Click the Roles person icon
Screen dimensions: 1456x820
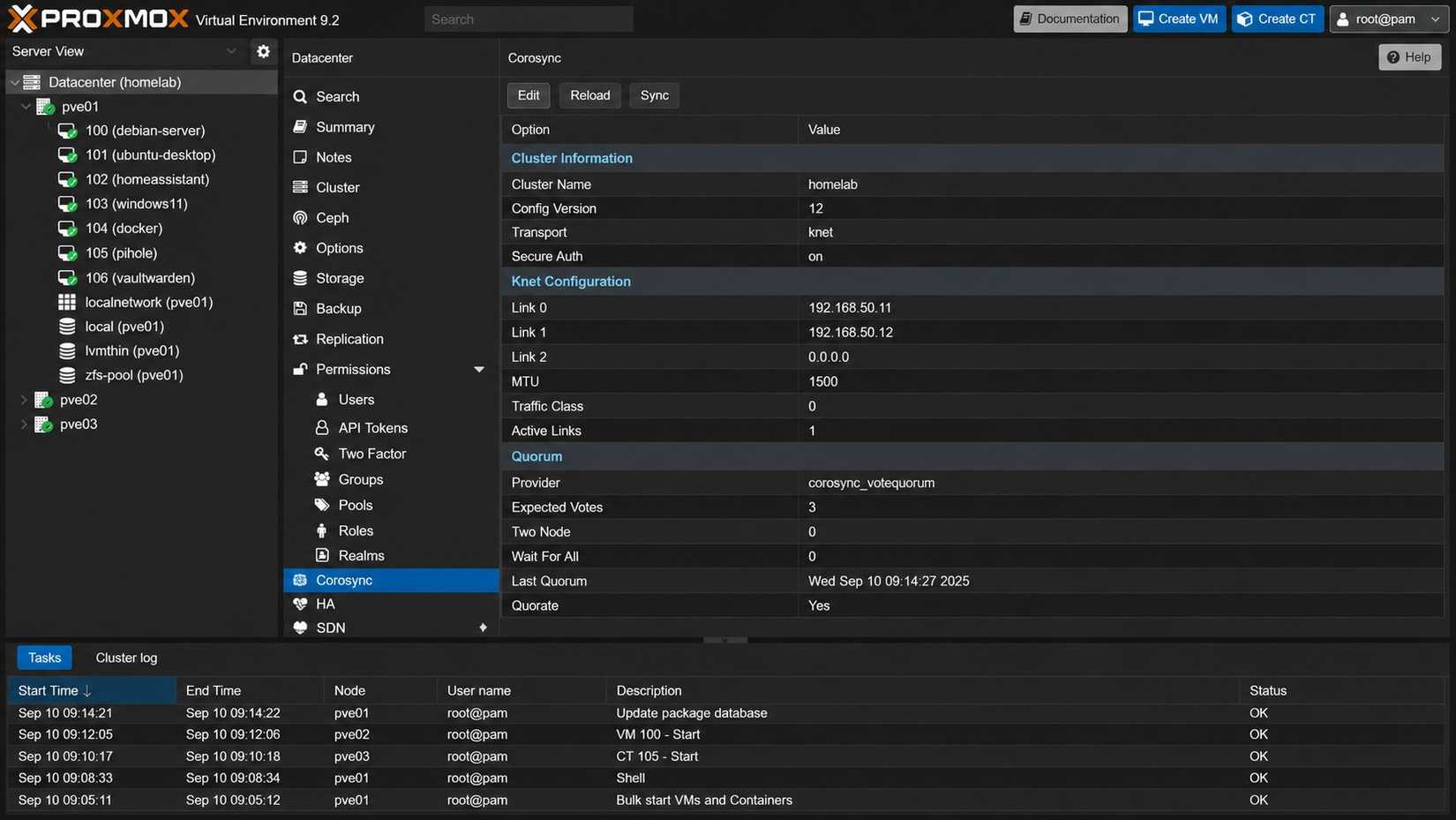coord(322,530)
